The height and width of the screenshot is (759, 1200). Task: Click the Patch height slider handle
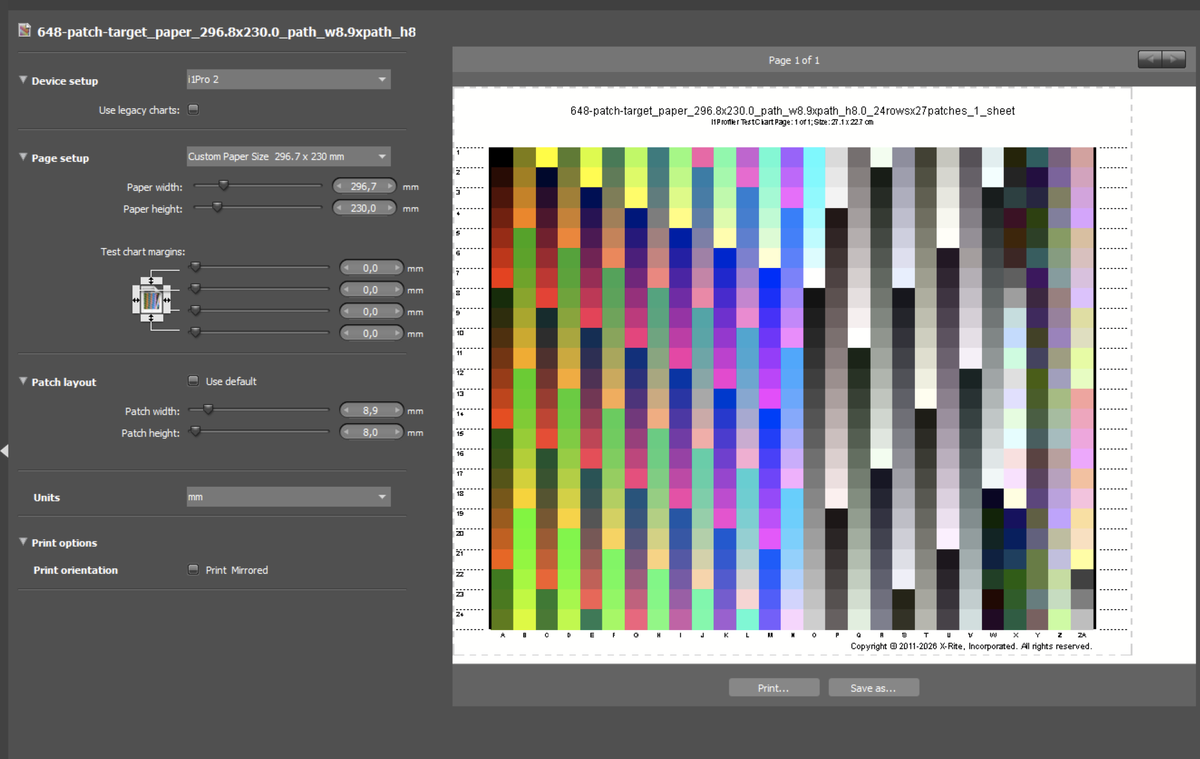click(x=196, y=431)
